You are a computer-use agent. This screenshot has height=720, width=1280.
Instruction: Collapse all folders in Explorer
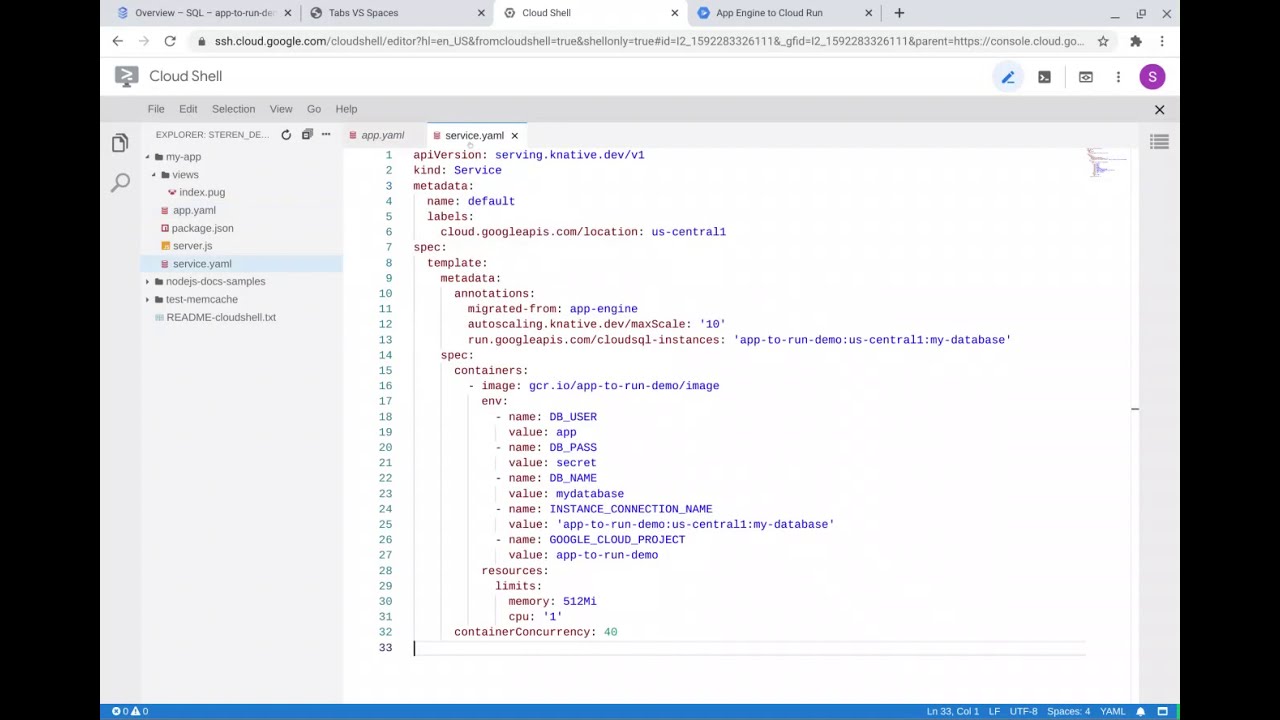click(307, 135)
